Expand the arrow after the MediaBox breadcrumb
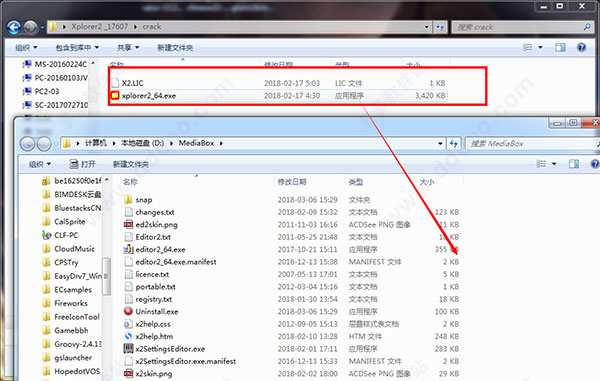Image resolution: width=600 pixels, height=381 pixels. [x=221, y=143]
